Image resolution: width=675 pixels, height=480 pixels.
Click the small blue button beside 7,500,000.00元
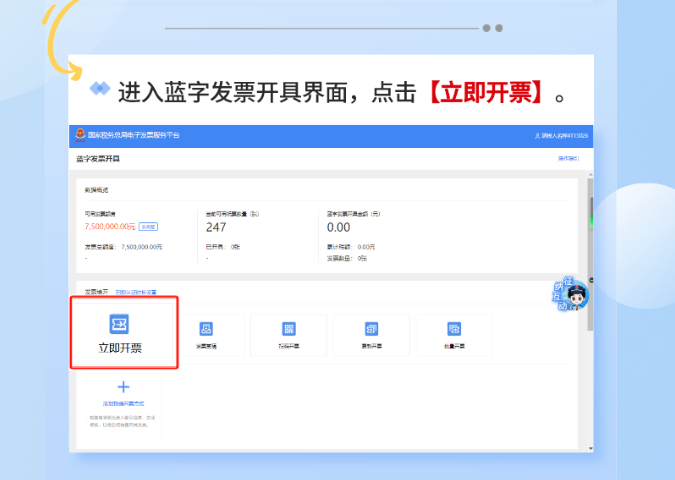[148, 226]
